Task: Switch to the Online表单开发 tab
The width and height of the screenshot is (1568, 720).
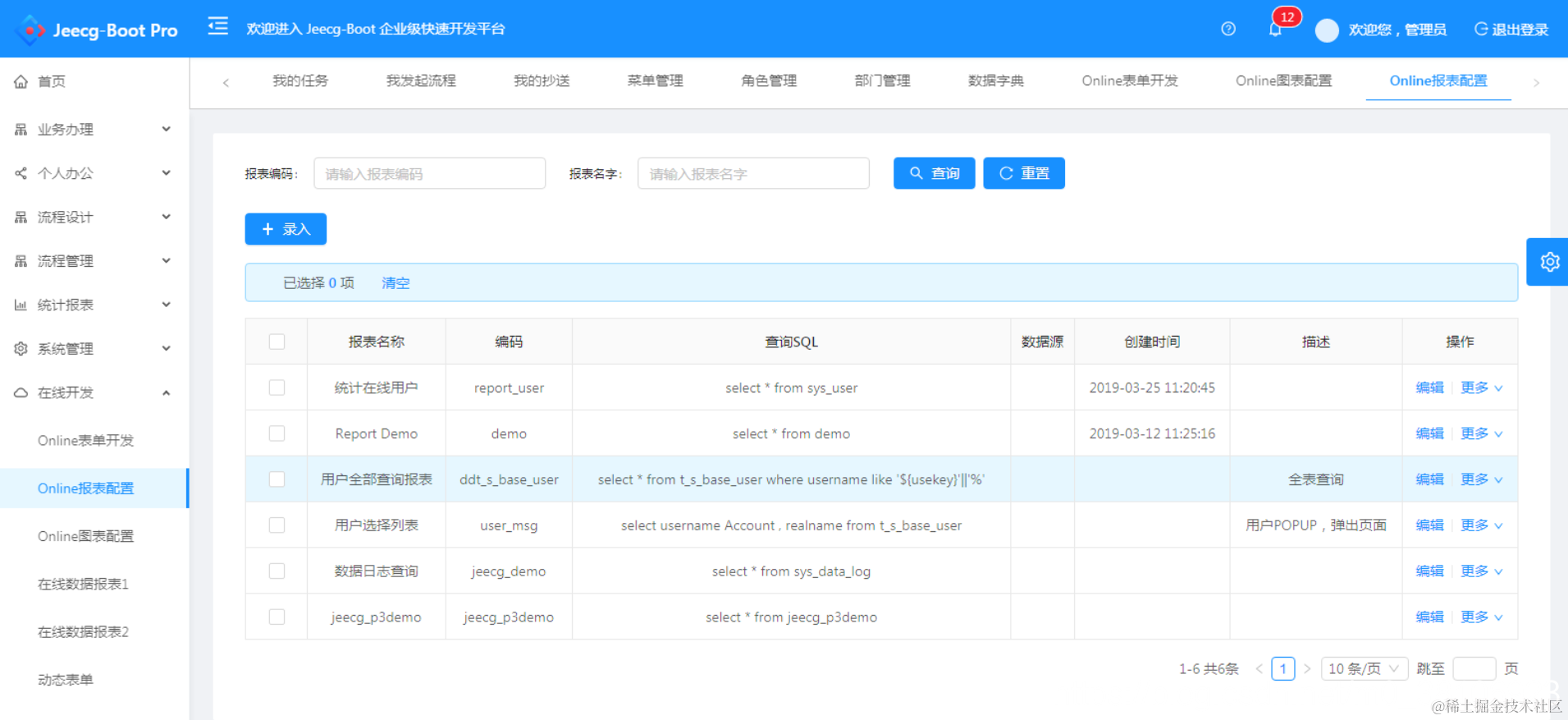Action: tap(1130, 80)
